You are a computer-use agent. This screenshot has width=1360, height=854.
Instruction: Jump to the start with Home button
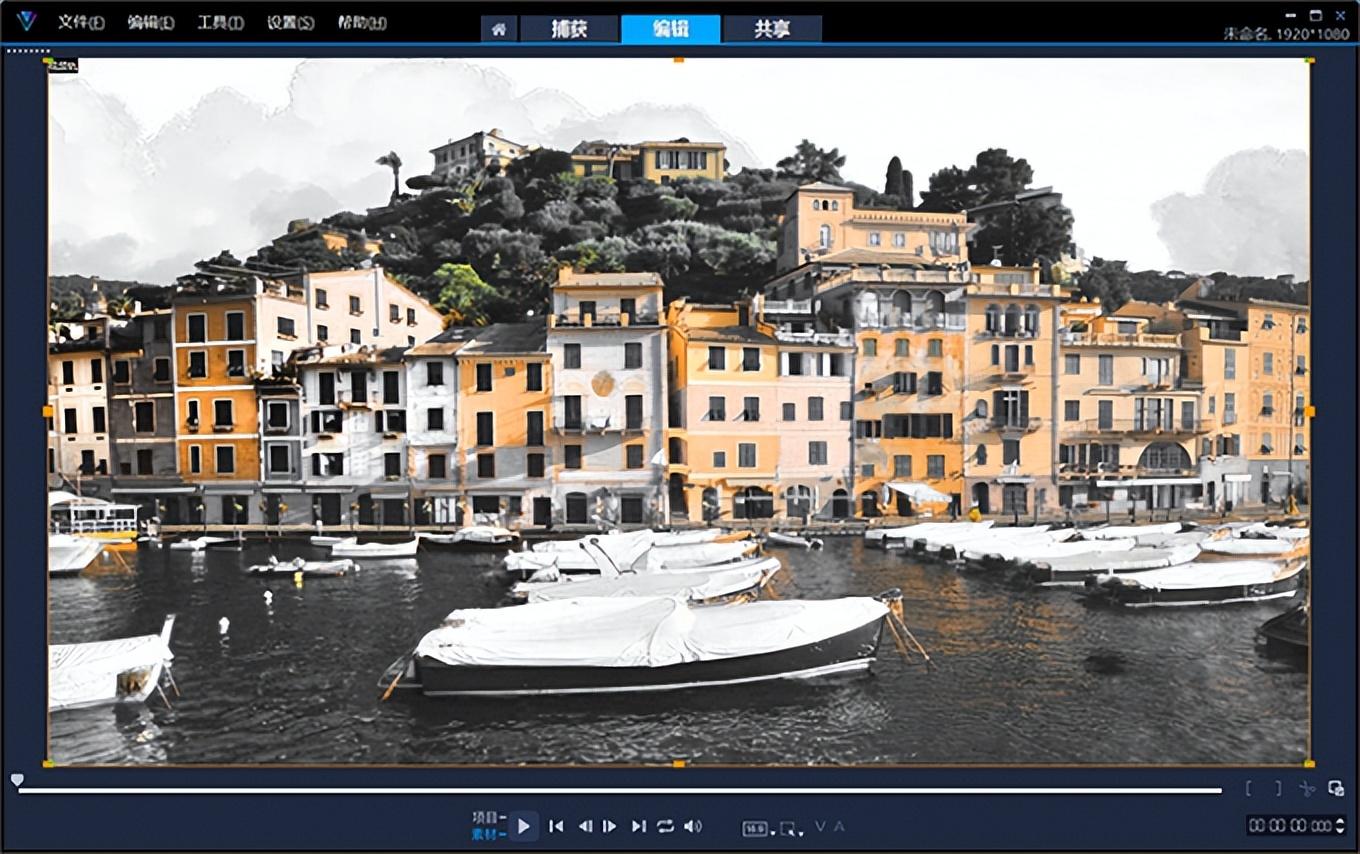pos(557,826)
